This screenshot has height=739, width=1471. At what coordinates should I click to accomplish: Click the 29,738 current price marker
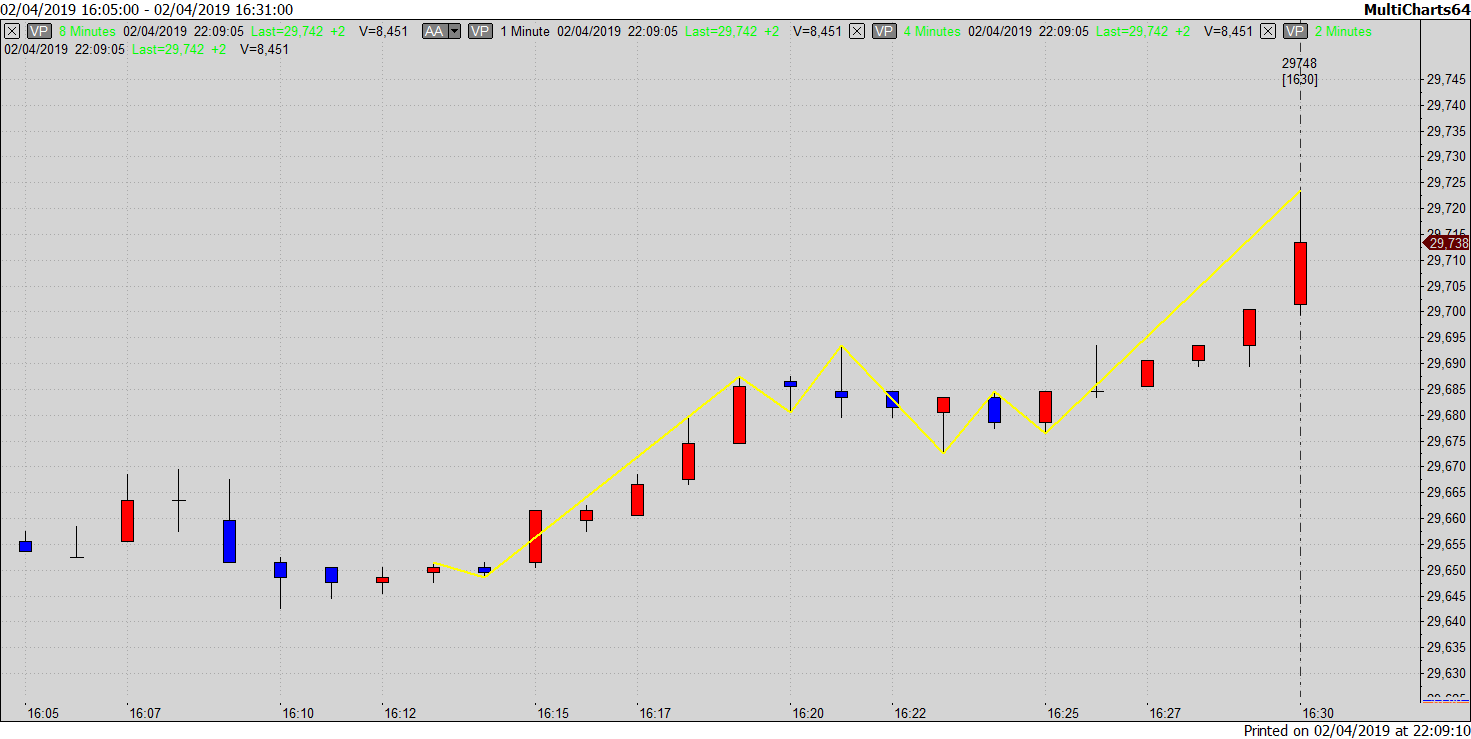click(x=1446, y=243)
